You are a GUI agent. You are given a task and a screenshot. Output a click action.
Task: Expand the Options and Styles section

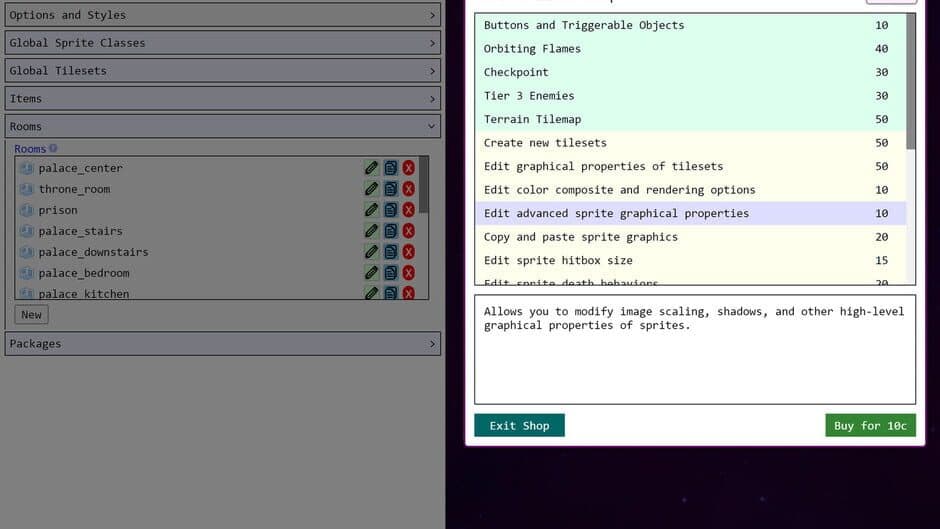pos(222,15)
